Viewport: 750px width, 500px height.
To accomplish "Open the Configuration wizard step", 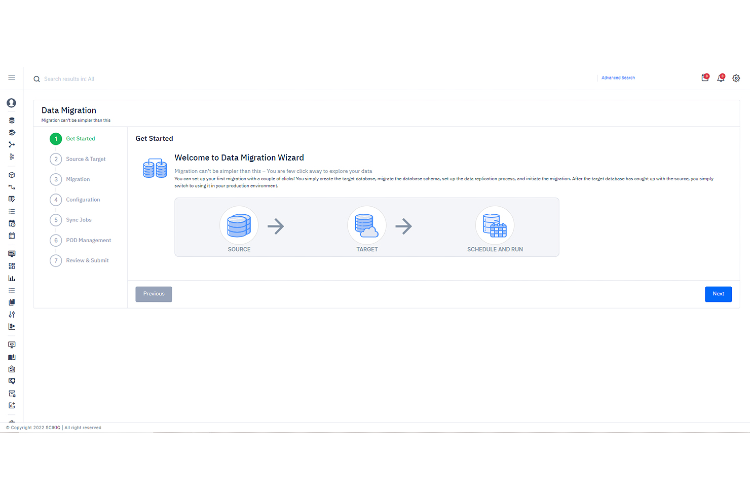I will pyautogui.click(x=75, y=200).
